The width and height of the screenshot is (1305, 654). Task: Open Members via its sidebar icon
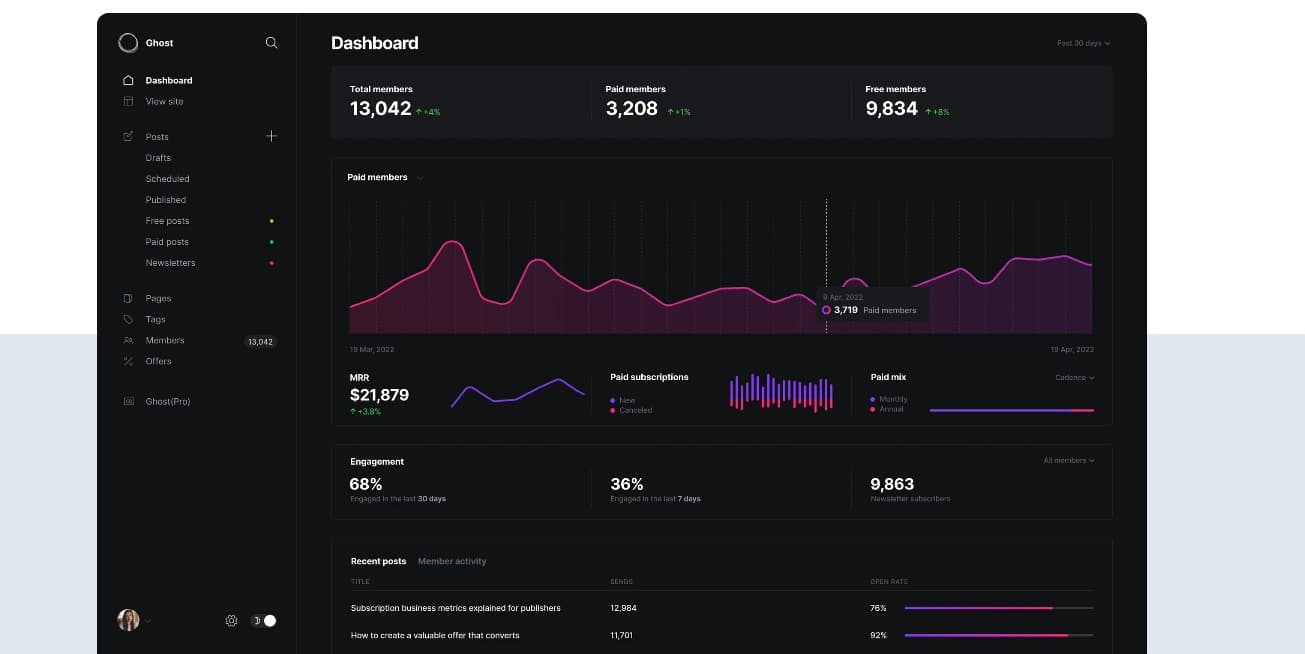[128, 340]
